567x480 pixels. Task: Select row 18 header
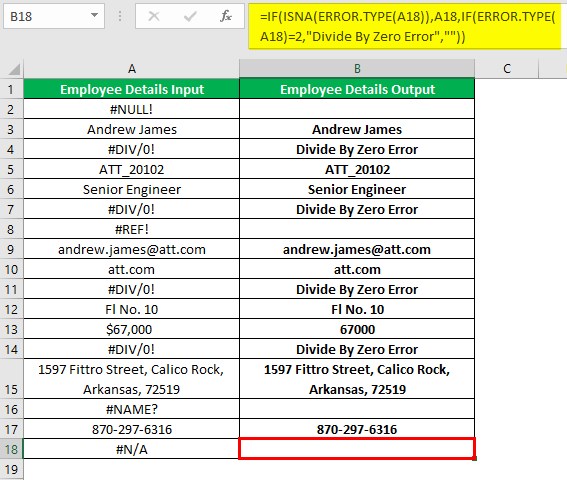coord(11,449)
